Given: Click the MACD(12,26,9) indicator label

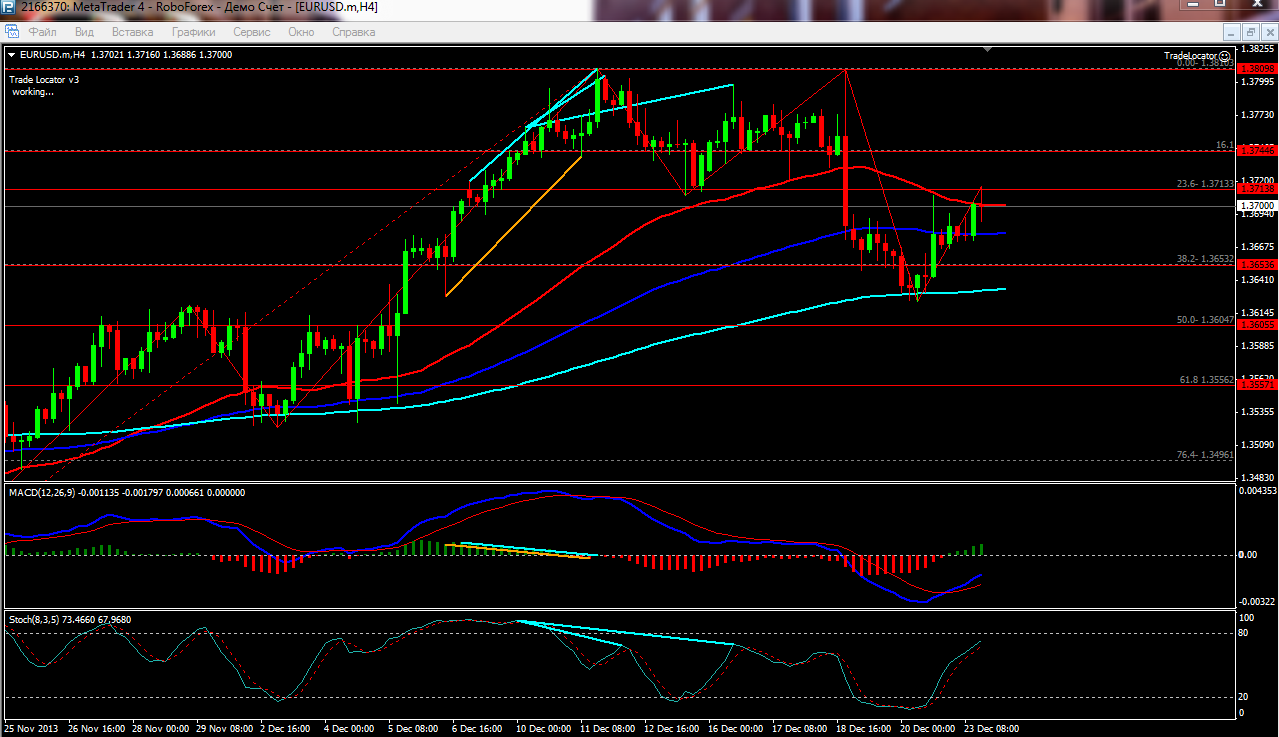Looking at the screenshot, I should [x=41, y=492].
